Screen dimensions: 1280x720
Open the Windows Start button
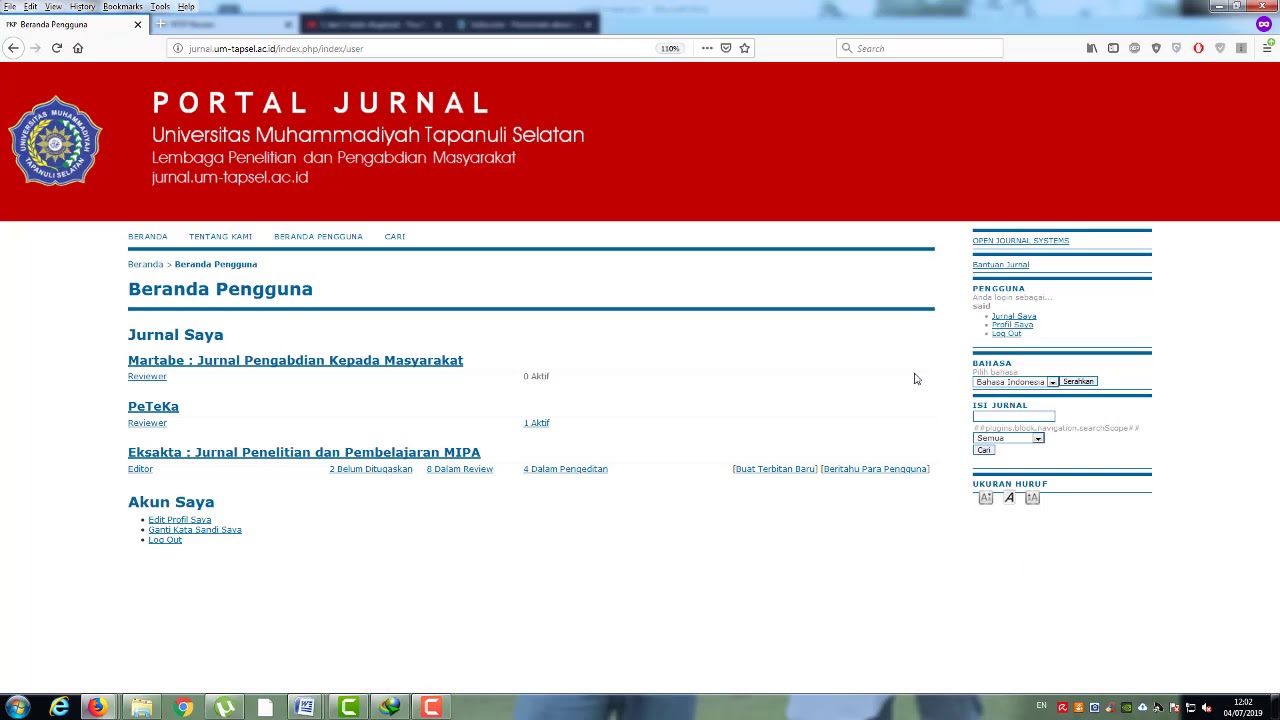[18, 707]
